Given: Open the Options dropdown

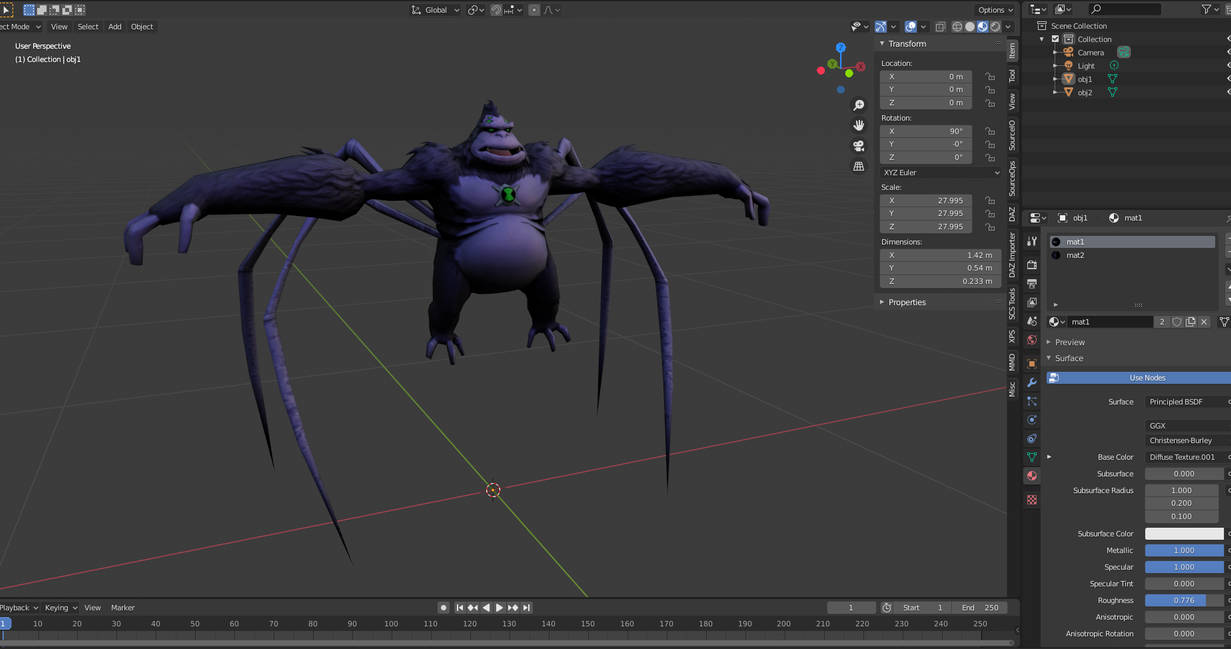Looking at the screenshot, I should [996, 10].
